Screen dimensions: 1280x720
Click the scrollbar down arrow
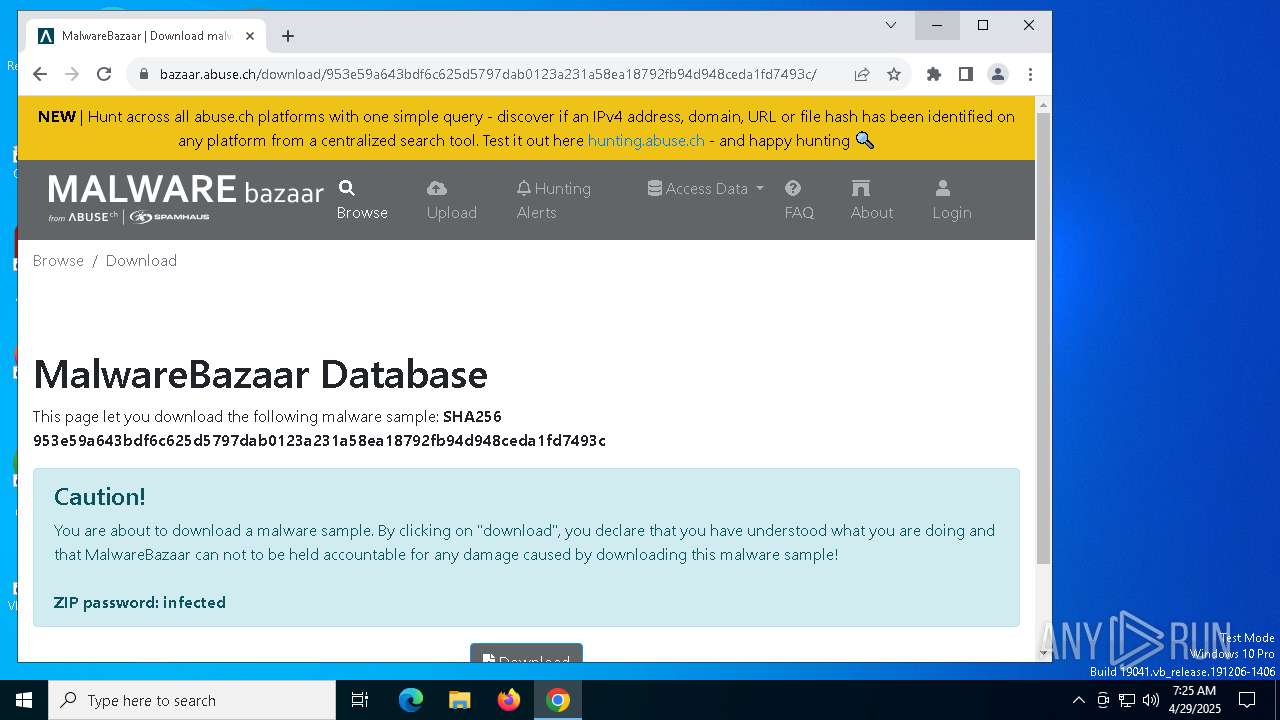point(1043,653)
